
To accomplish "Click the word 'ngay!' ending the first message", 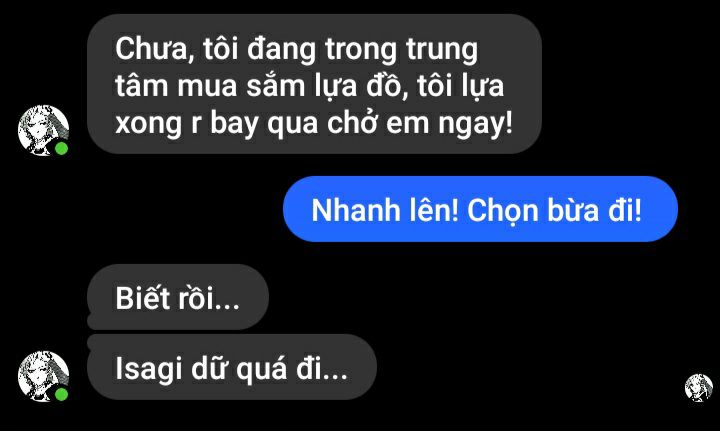I will tap(475, 124).
